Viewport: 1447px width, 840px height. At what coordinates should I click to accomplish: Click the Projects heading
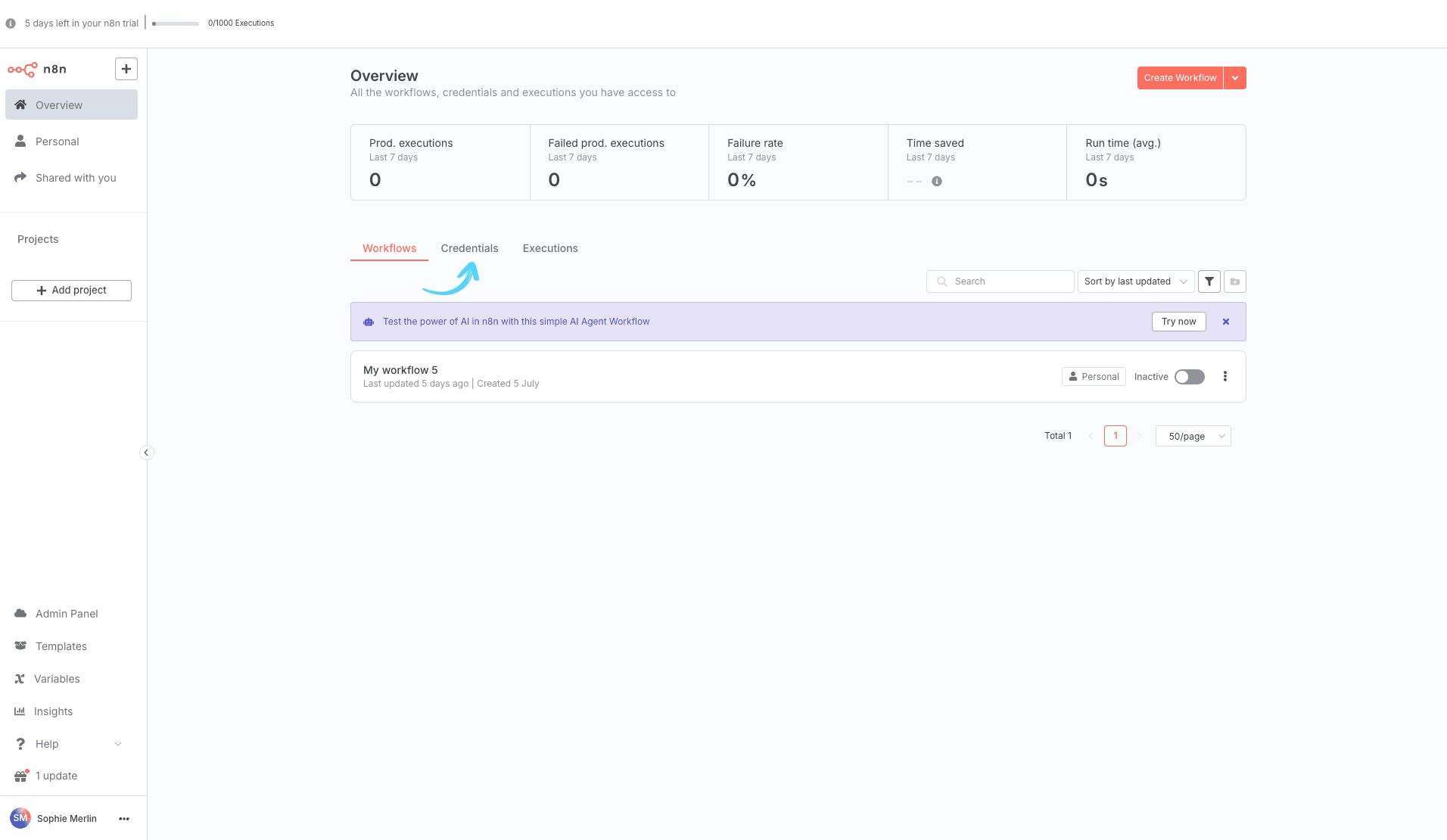click(x=38, y=239)
